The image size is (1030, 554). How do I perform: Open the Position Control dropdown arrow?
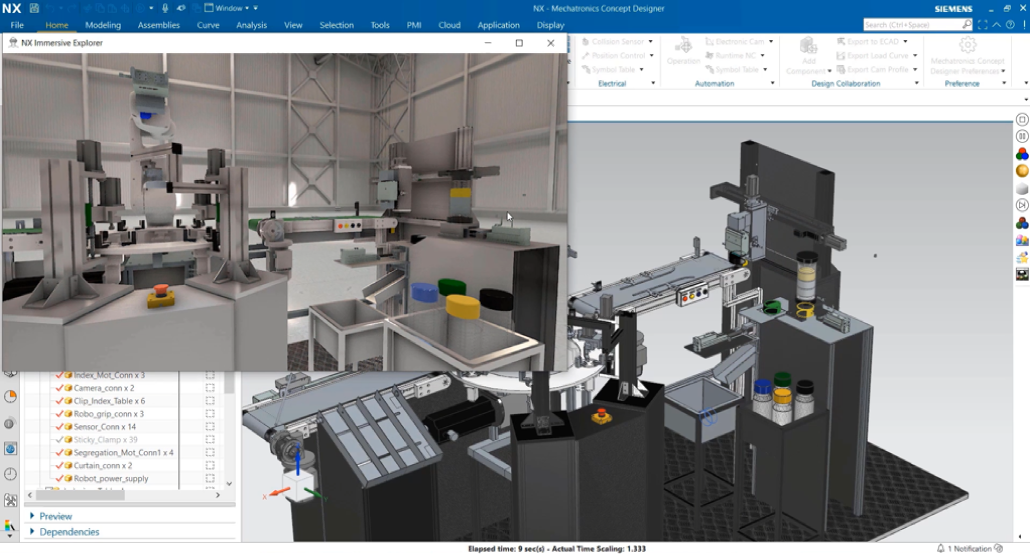tap(651, 56)
